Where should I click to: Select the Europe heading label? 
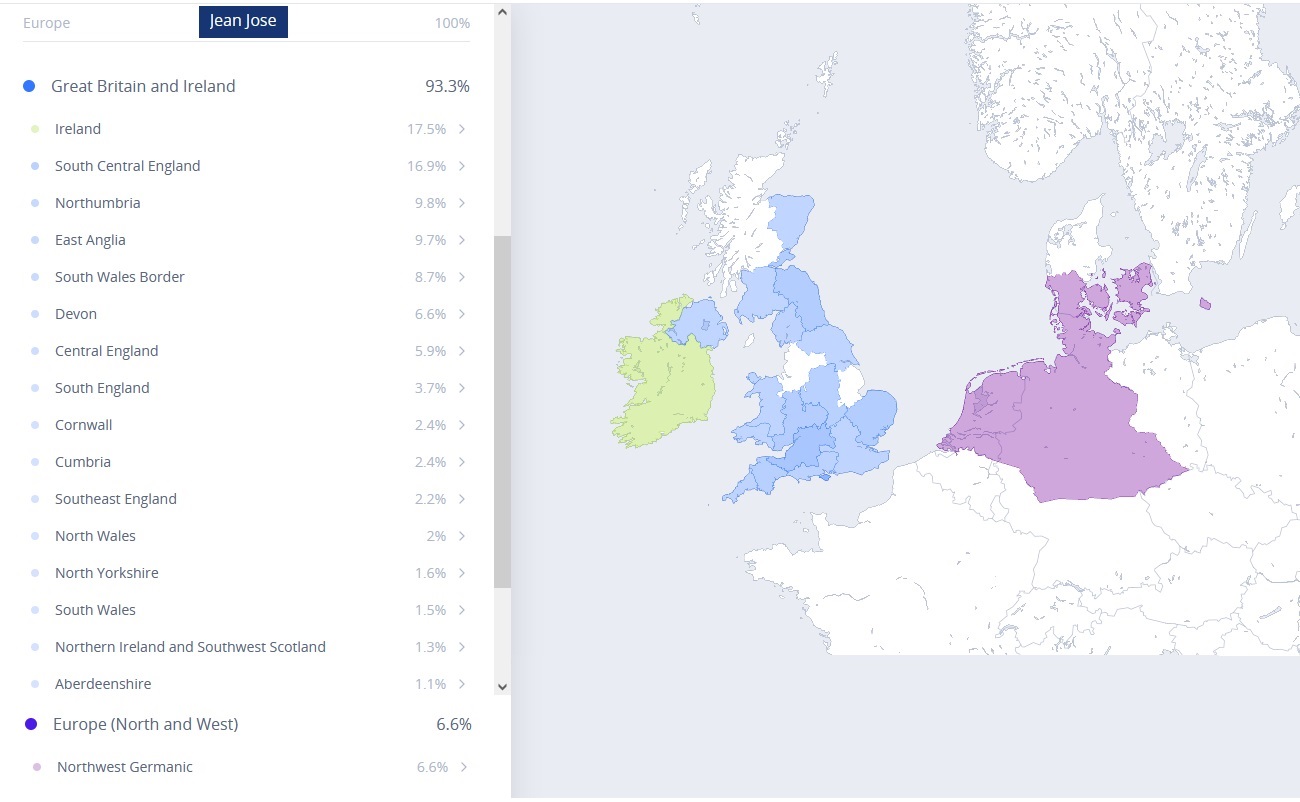pyautogui.click(x=47, y=23)
